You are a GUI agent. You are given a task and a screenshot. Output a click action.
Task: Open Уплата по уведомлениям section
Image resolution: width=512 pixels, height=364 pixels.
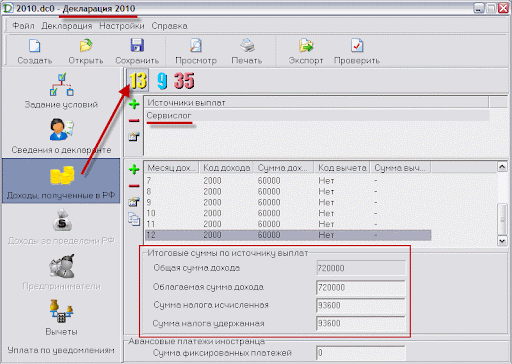(x=61, y=350)
